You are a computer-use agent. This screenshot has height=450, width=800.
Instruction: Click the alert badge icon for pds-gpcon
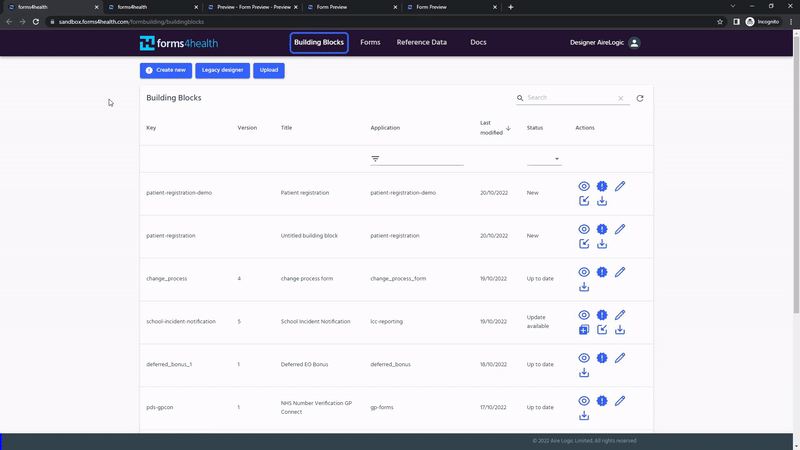[602, 401]
